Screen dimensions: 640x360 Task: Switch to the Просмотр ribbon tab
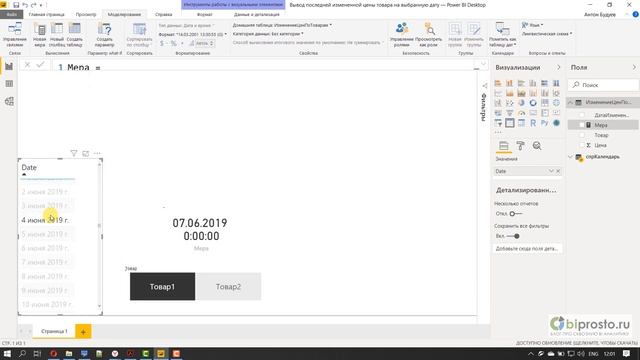86,14
